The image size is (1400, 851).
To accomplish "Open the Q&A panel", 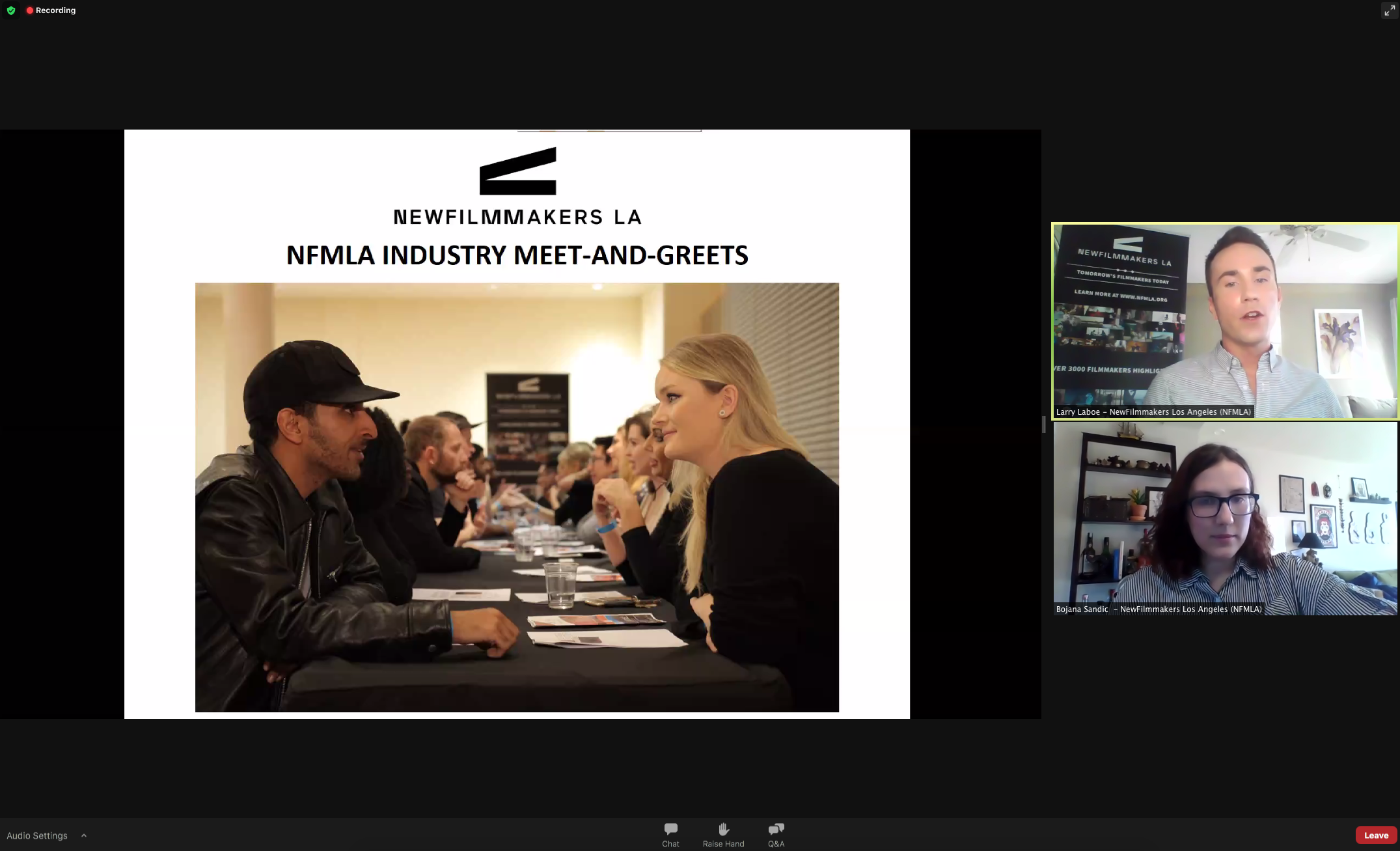I will tap(776, 835).
